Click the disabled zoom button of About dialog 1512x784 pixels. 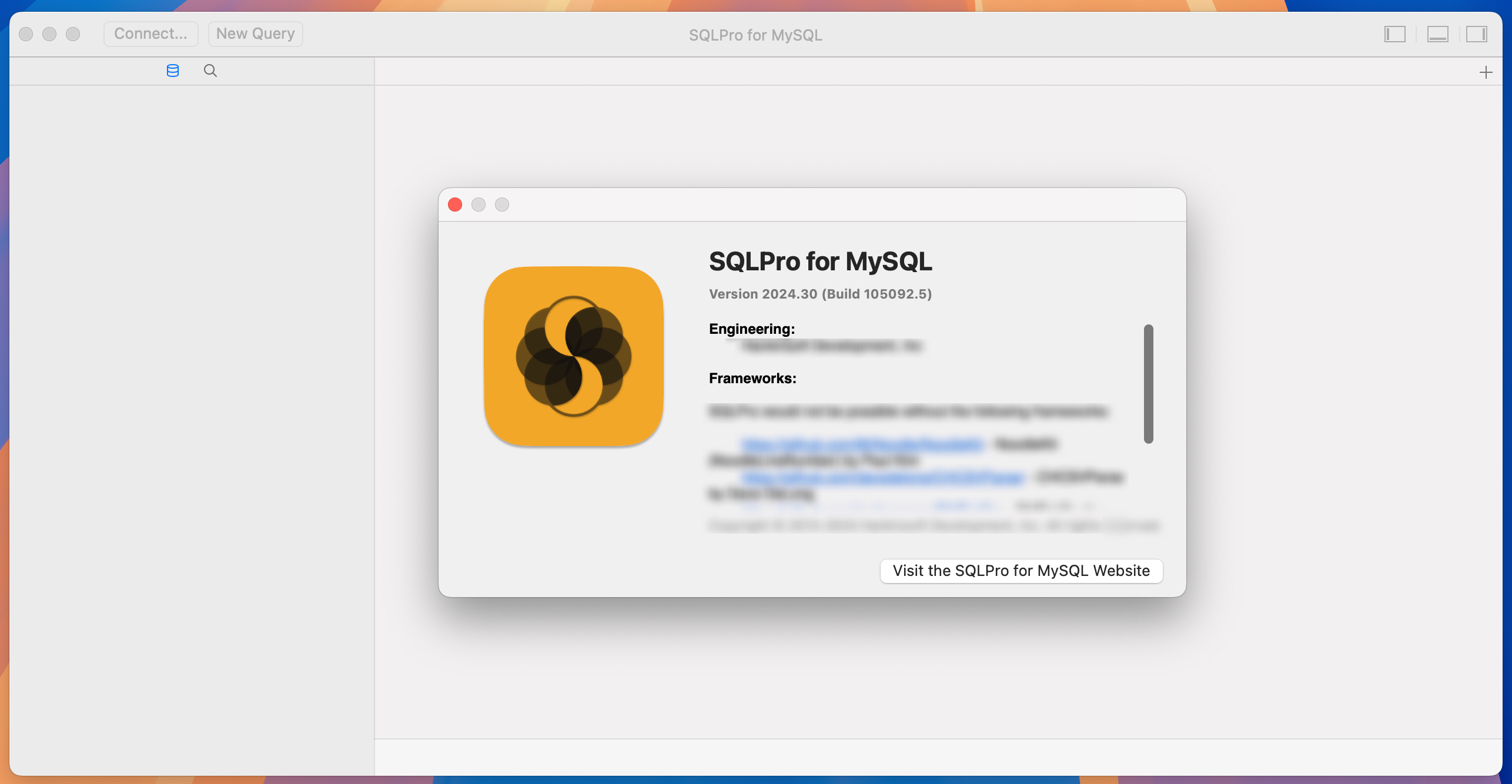tap(502, 205)
